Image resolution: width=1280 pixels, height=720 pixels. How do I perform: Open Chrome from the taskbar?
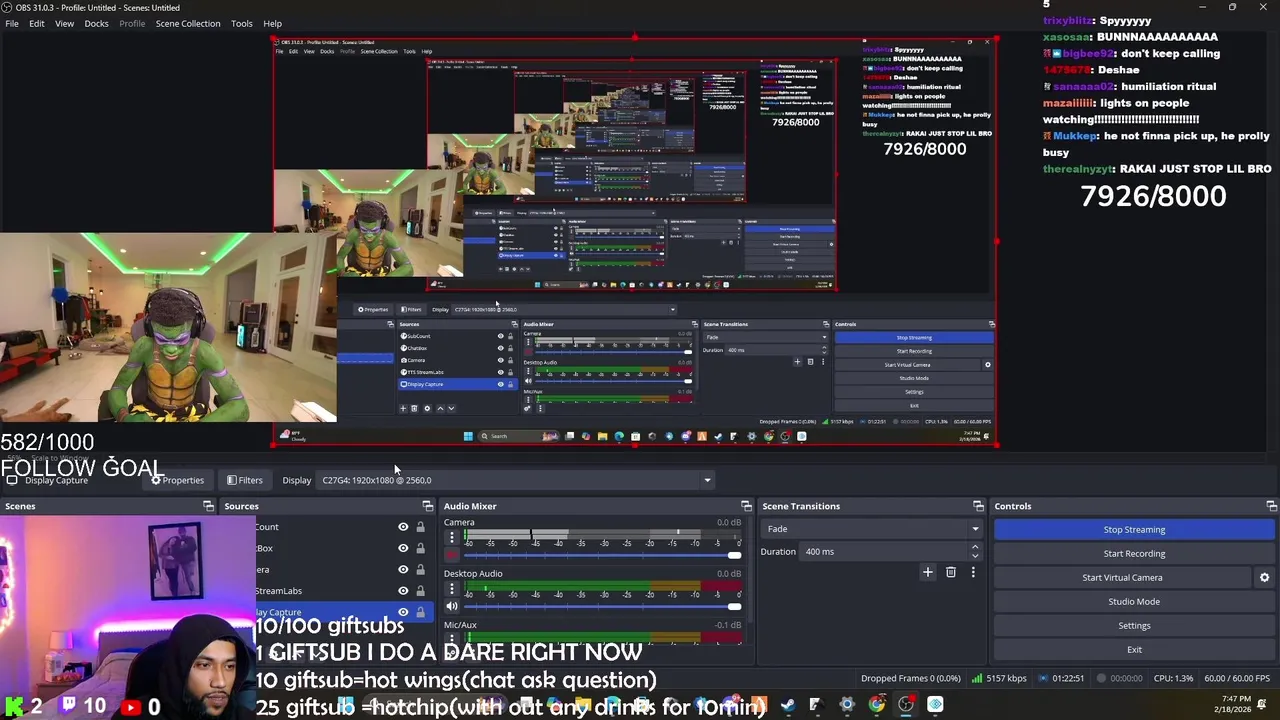tap(876, 705)
